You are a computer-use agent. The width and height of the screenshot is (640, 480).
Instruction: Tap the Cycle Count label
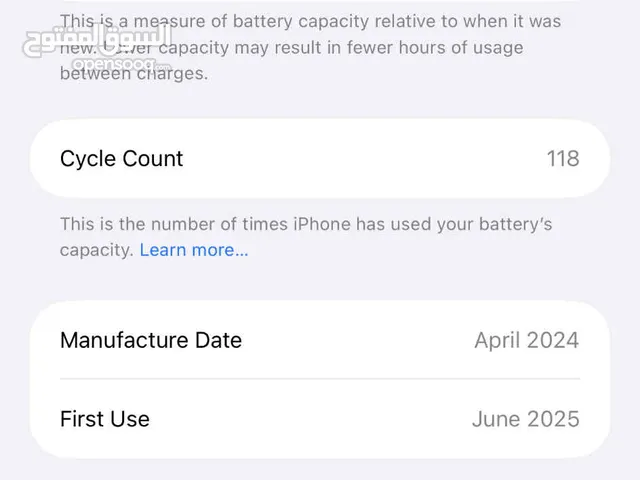pos(122,158)
